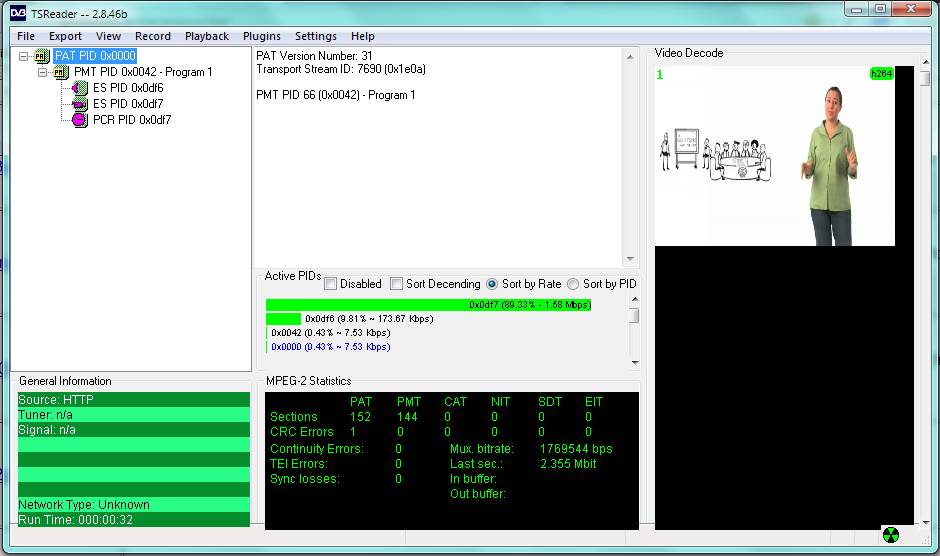Click the video camera icon for ES 0x0df7
940x556 pixels.
pos(80,104)
